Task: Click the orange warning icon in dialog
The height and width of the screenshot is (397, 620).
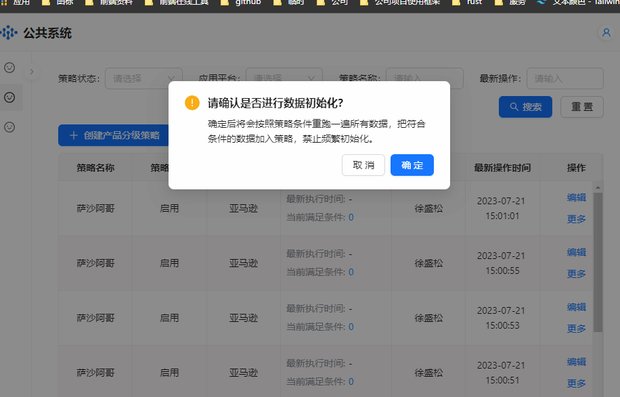Action: 192,103
